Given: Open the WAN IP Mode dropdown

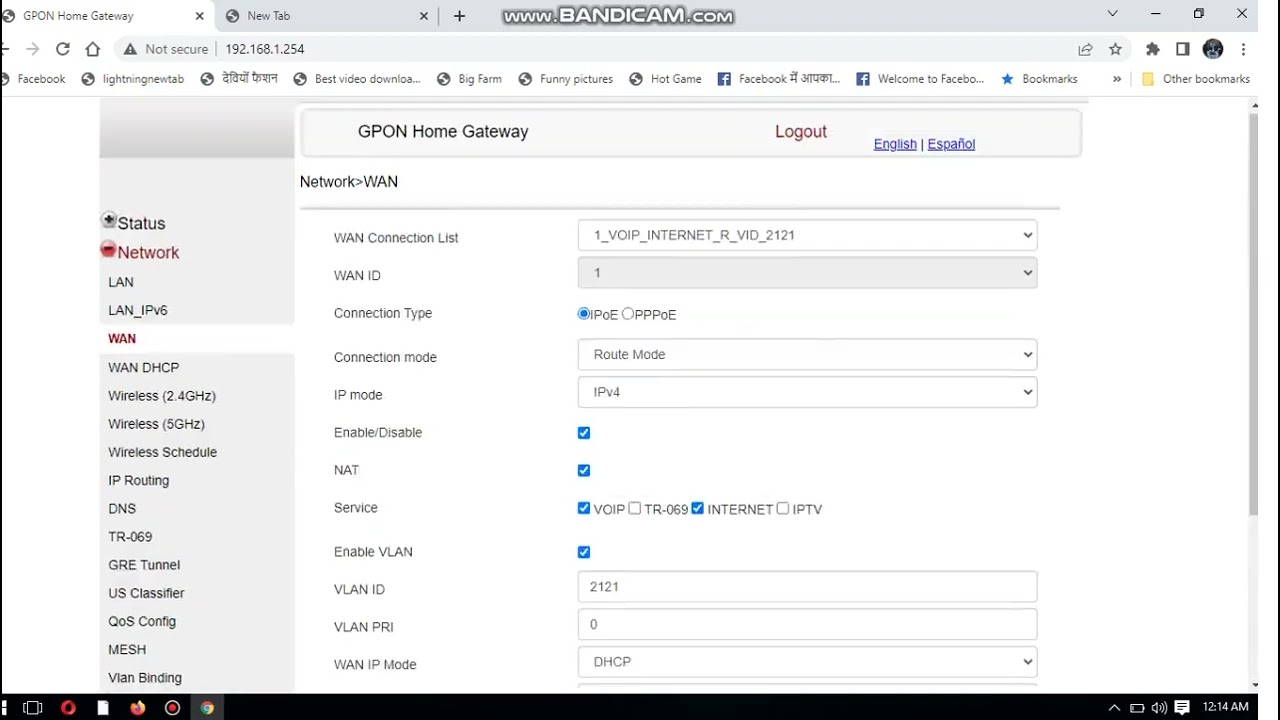Looking at the screenshot, I should pyautogui.click(x=807, y=662).
